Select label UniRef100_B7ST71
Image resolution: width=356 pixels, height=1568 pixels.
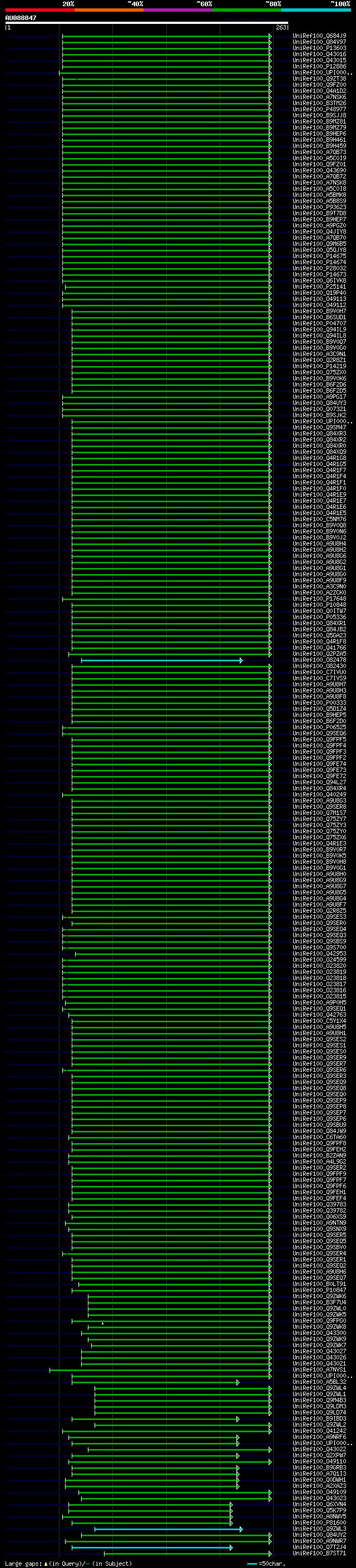point(319,1554)
